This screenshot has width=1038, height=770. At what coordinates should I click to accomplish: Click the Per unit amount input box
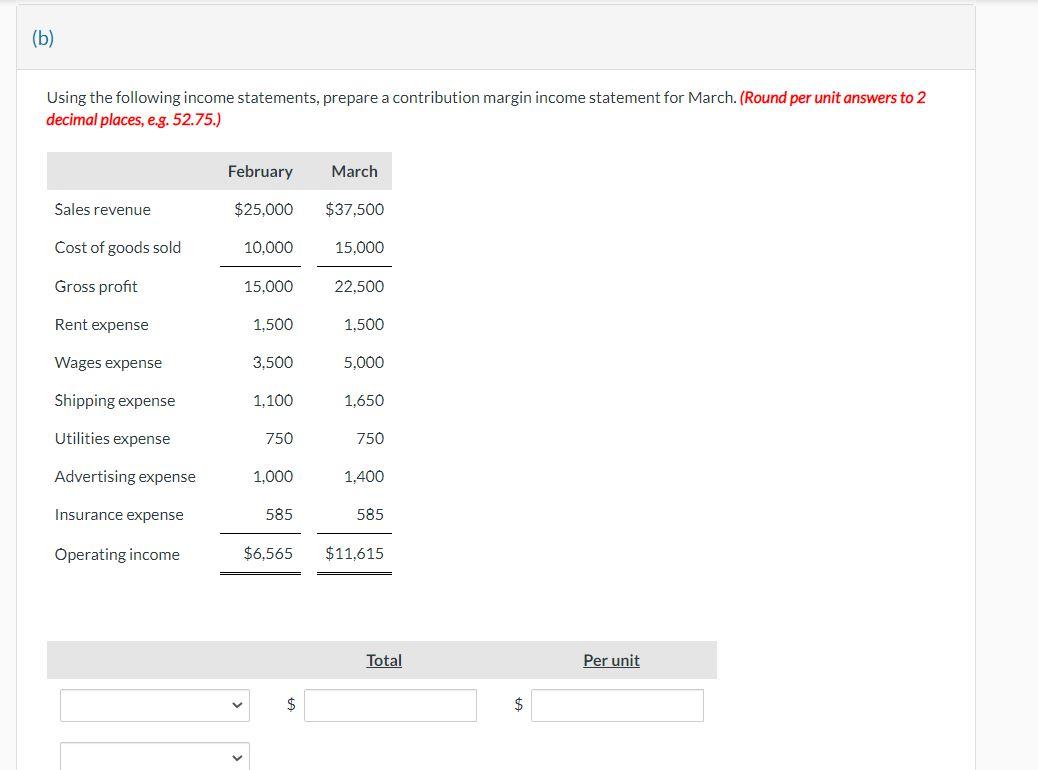(x=617, y=705)
